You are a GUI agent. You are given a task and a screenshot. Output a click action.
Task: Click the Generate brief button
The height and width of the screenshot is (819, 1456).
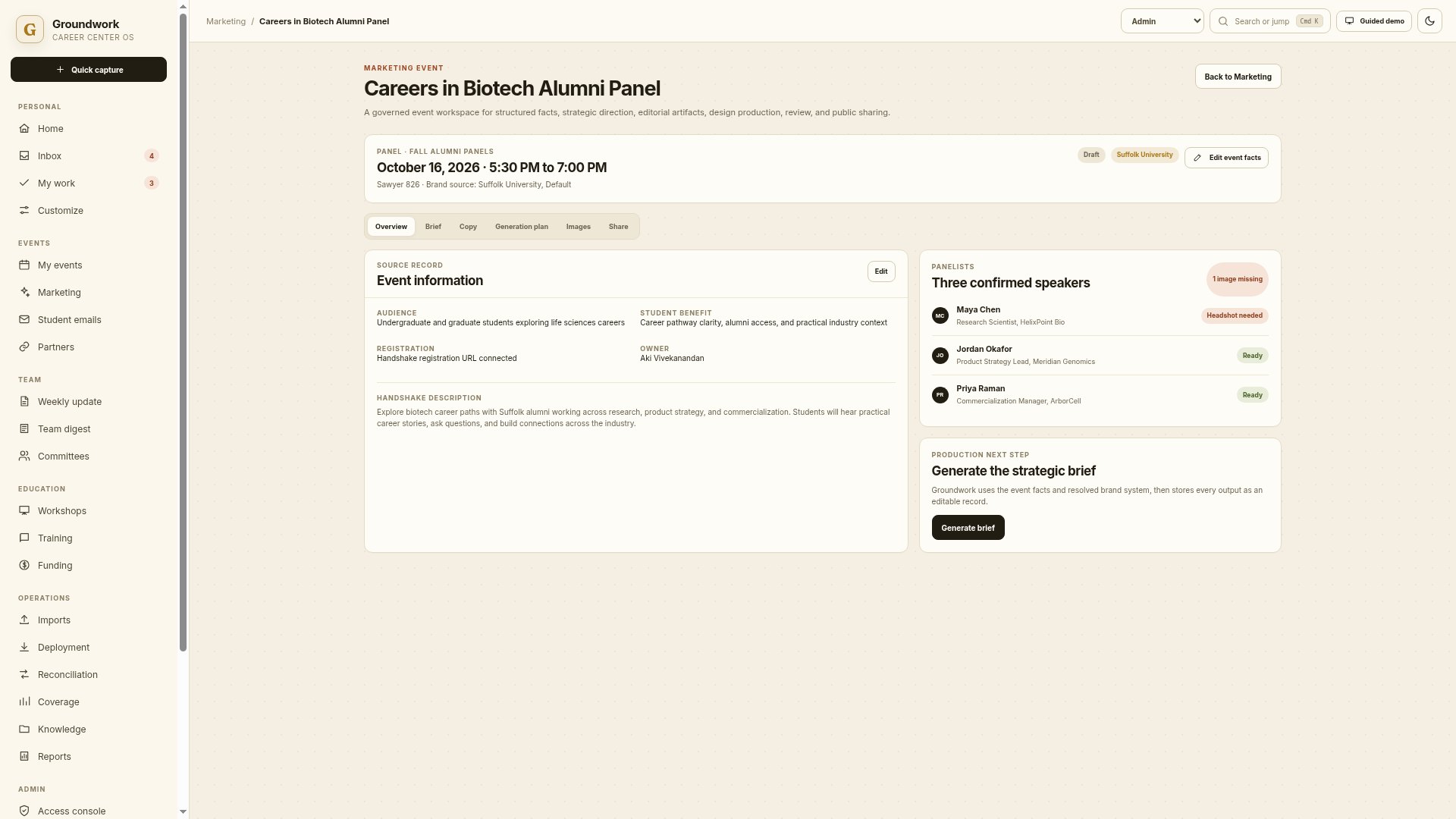(x=968, y=528)
